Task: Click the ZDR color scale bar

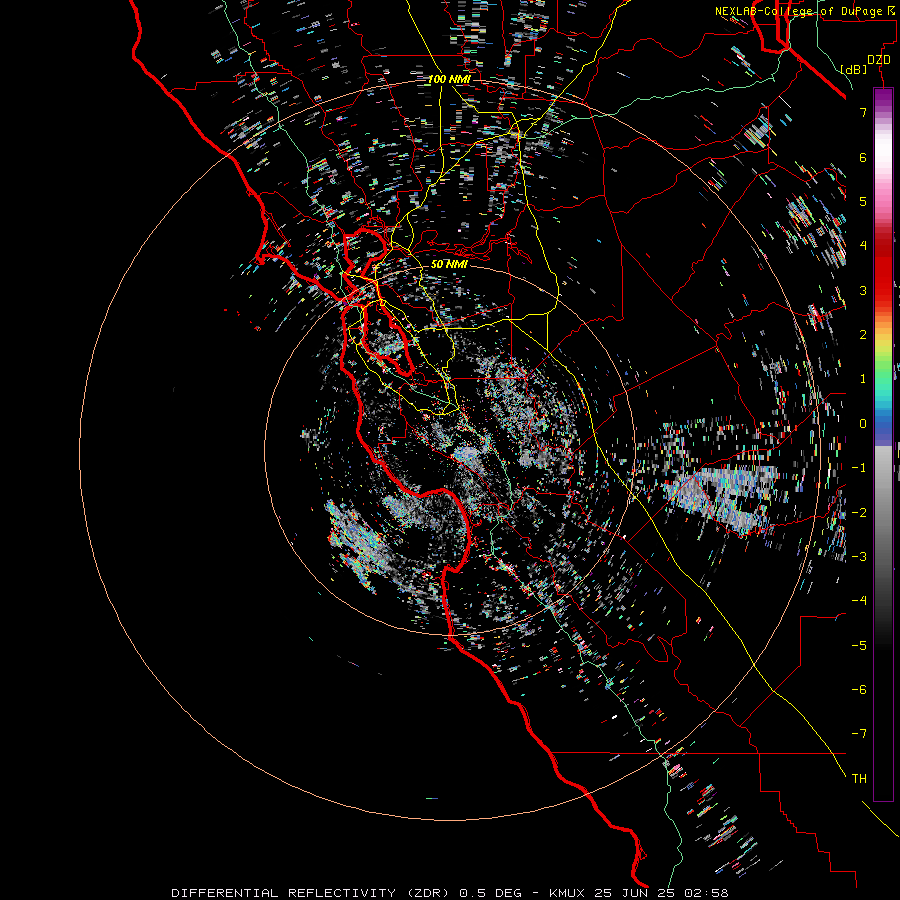Action: (883, 444)
